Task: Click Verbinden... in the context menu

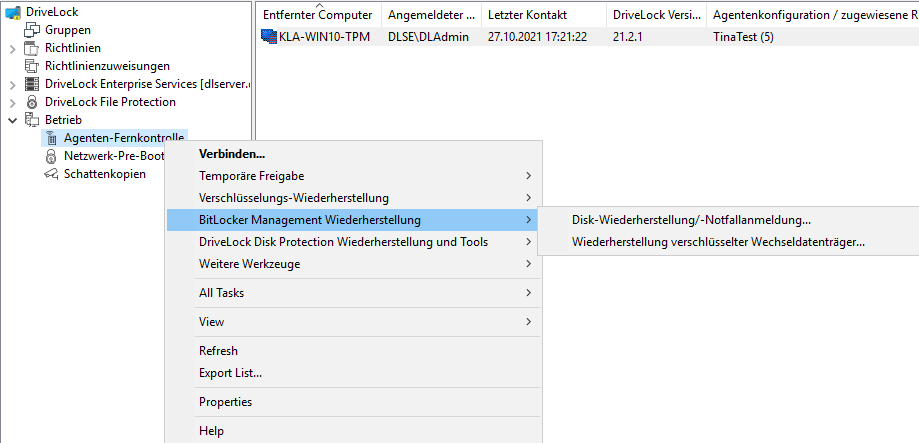Action: (232, 154)
